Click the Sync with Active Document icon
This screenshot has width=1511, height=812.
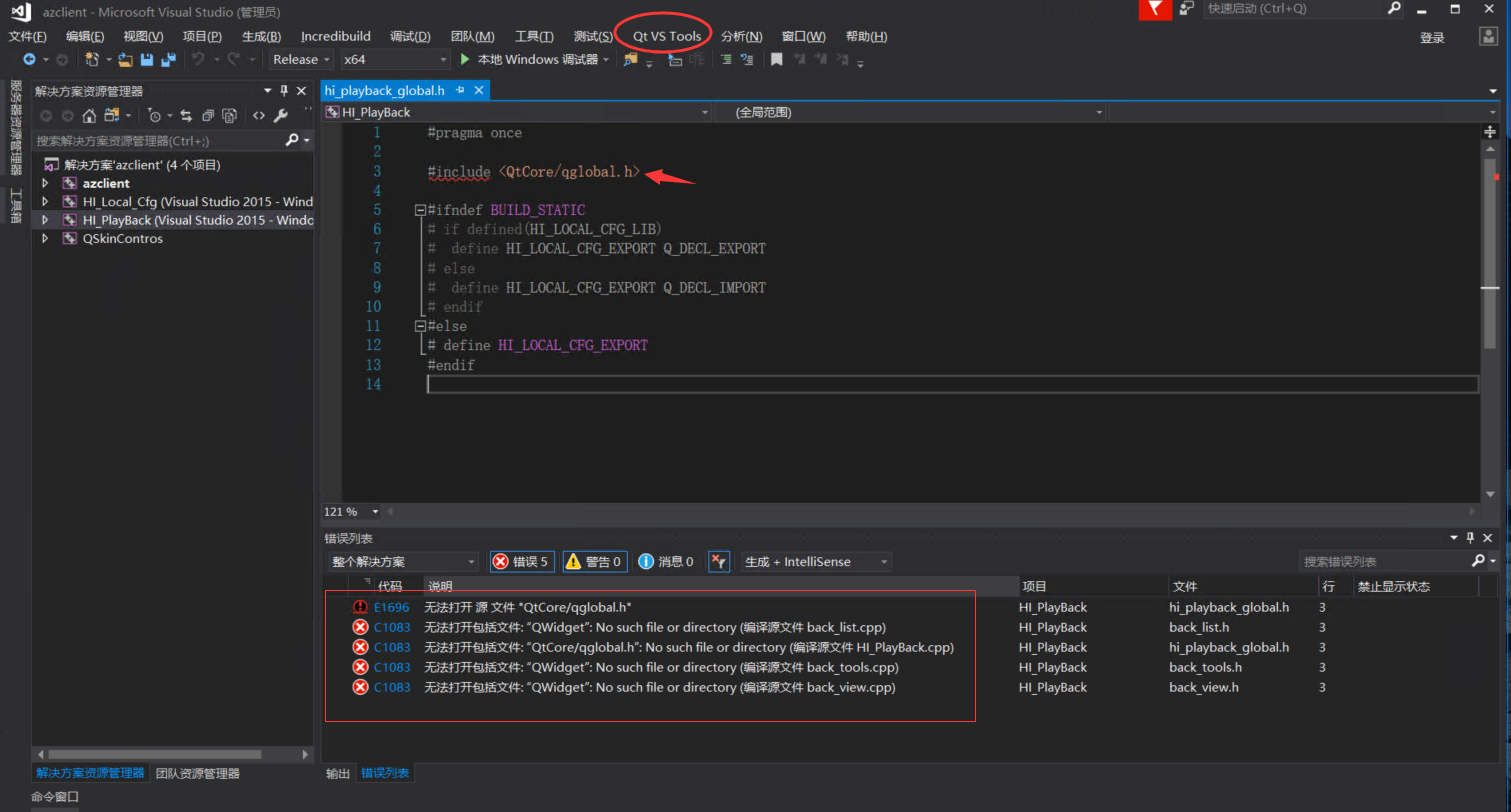[186, 115]
